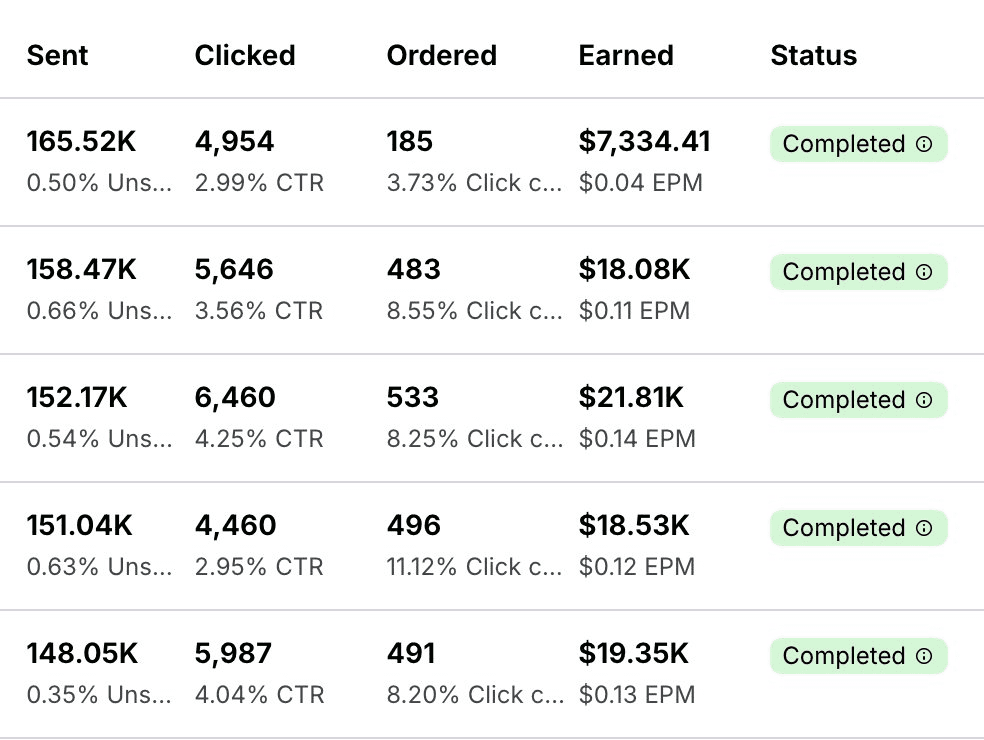Sort by the Earned column header
984x740 pixels.
click(626, 55)
